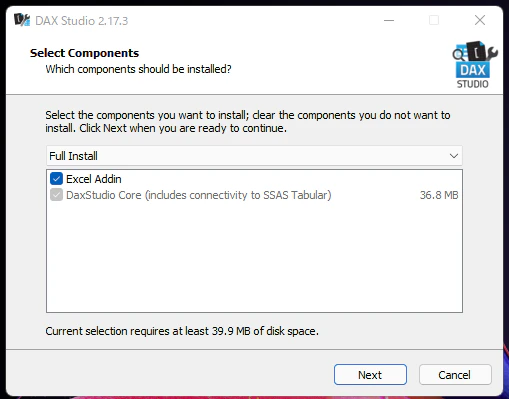This screenshot has height=399, width=509.
Task: Cancel the DAX Studio setup
Action: (x=455, y=375)
